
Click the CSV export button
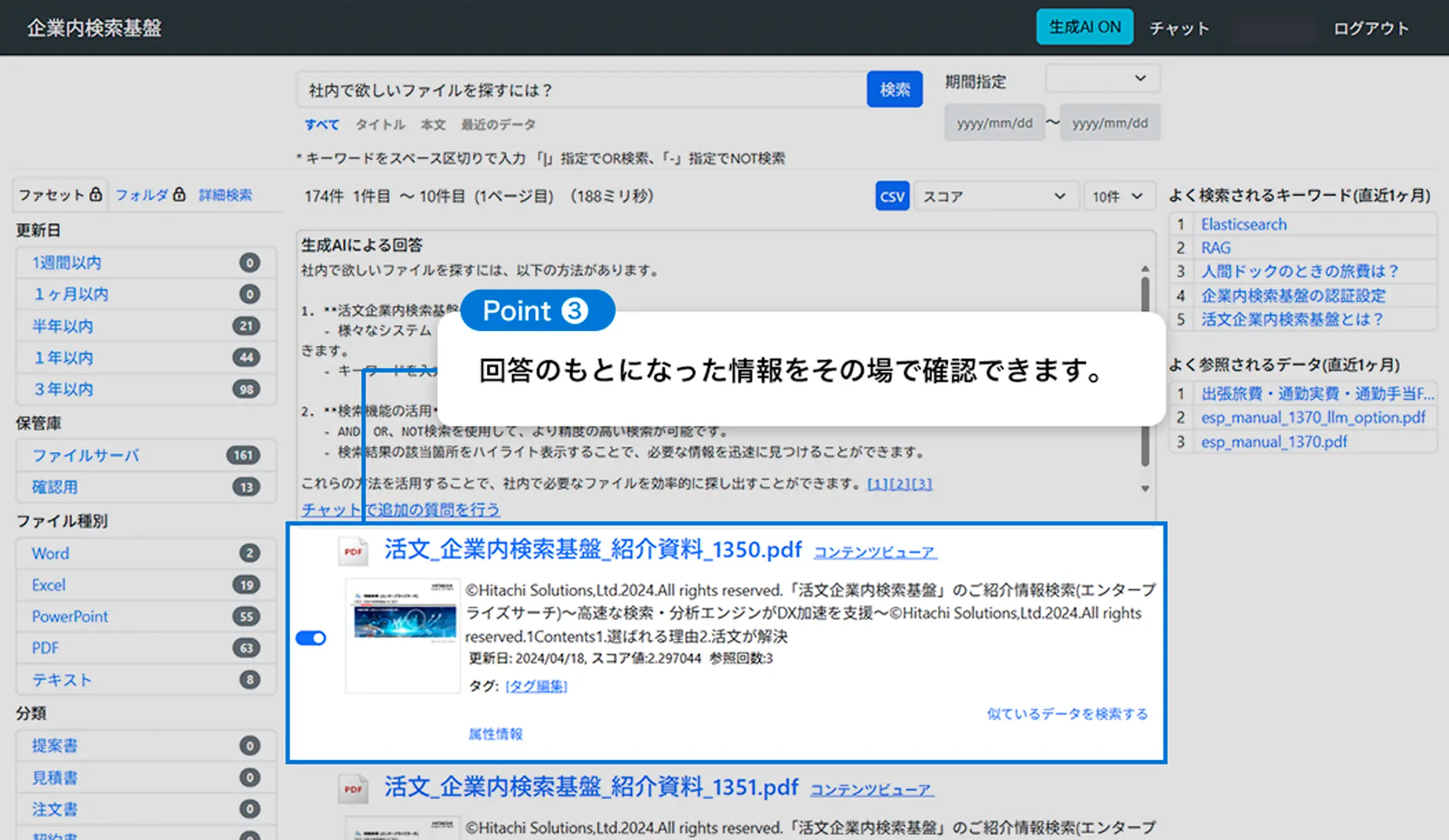click(891, 197)
